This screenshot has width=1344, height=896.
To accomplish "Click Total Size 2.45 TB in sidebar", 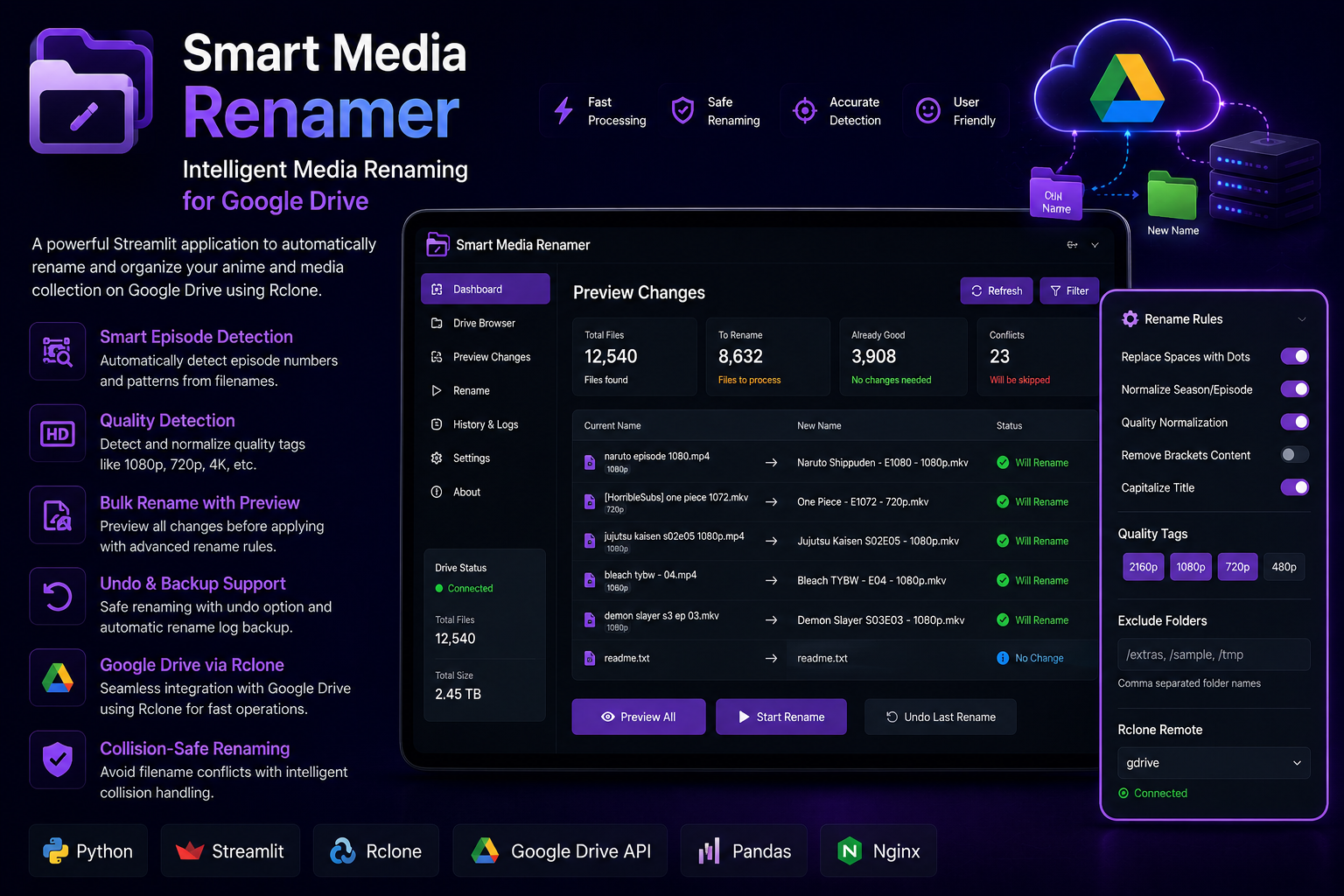I will tap(458, 686).
